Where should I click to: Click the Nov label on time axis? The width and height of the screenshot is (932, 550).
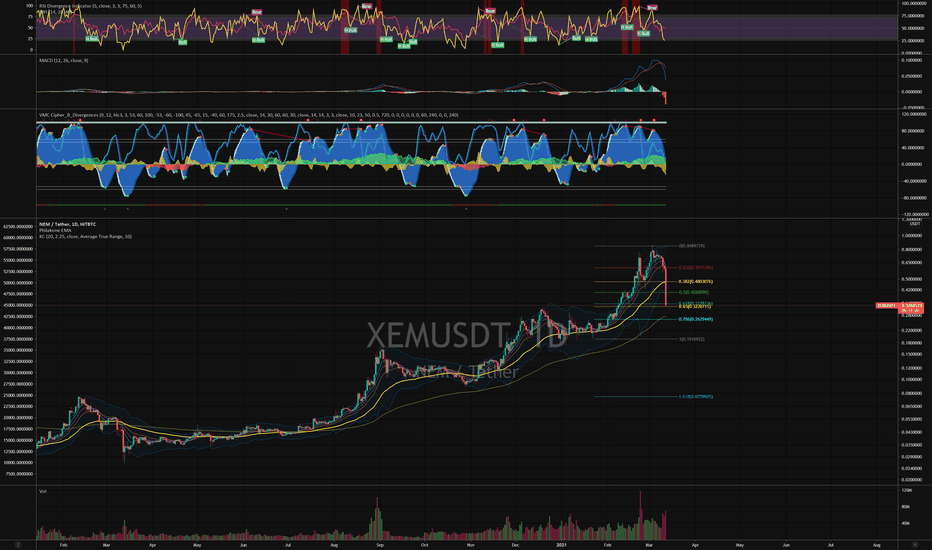(x=470, y=545)
